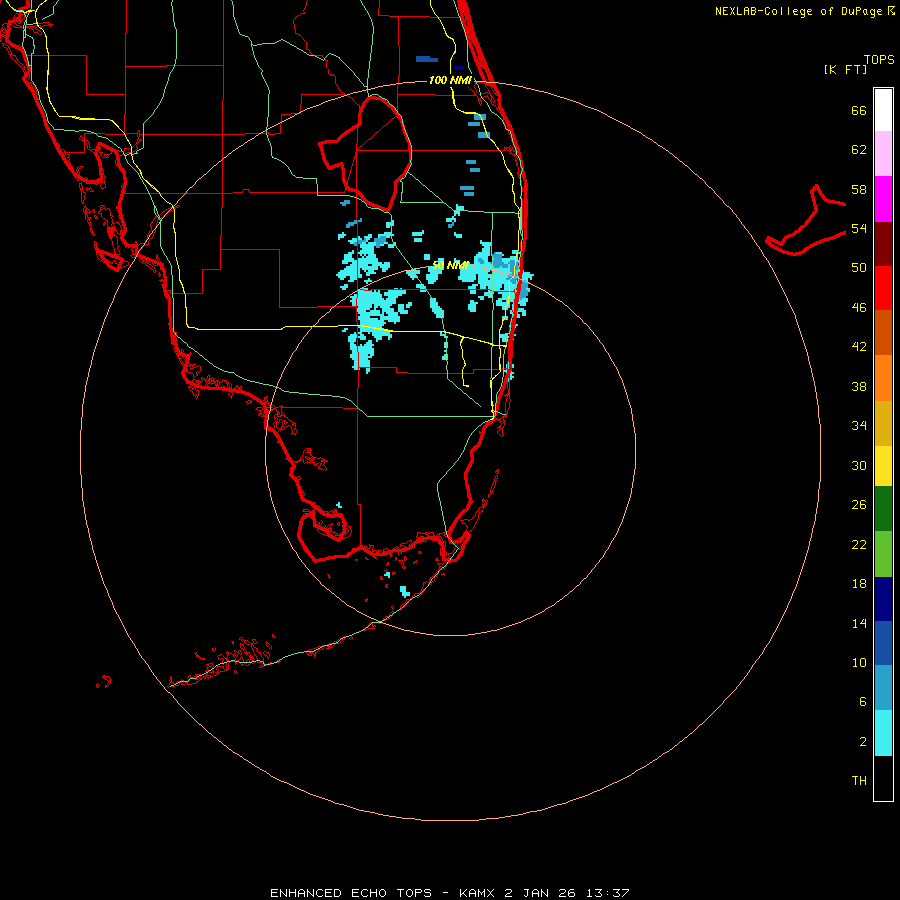This screenshot has width=900, height=900.
Task: Click the light pink band at 62
Action: point(883,154)
